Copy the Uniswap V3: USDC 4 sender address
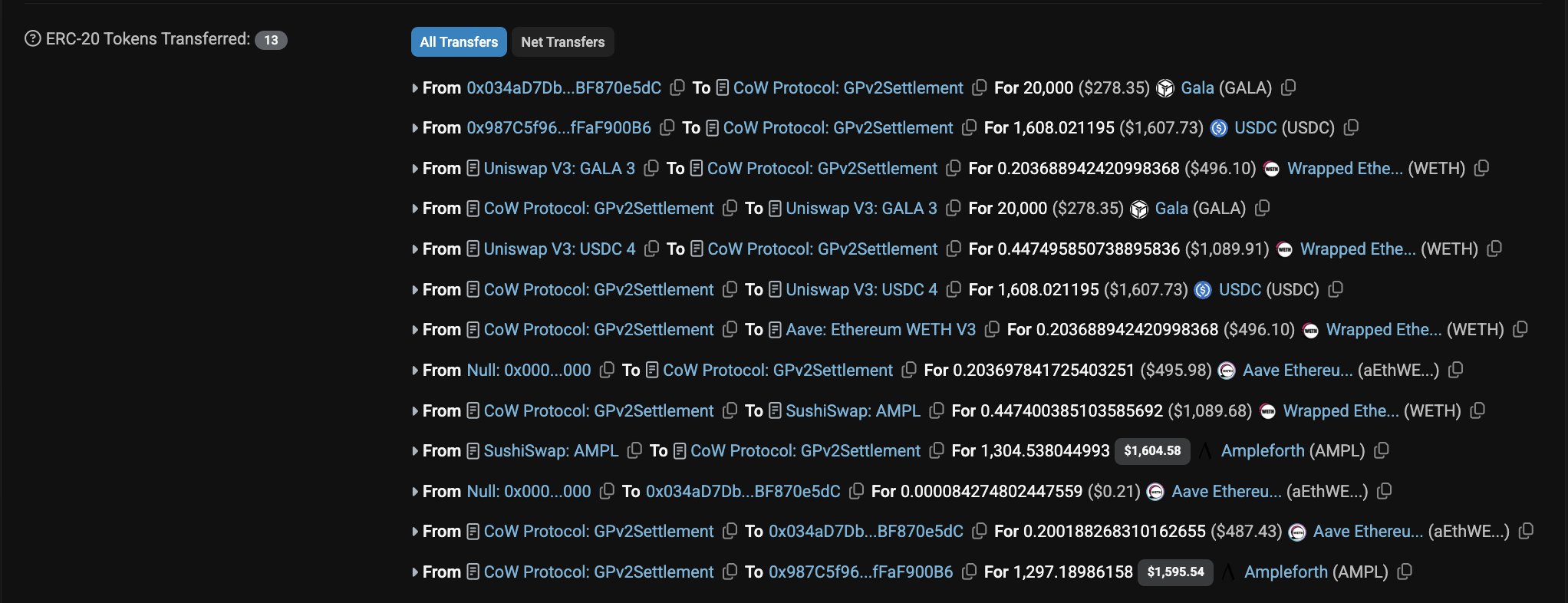 651,249
